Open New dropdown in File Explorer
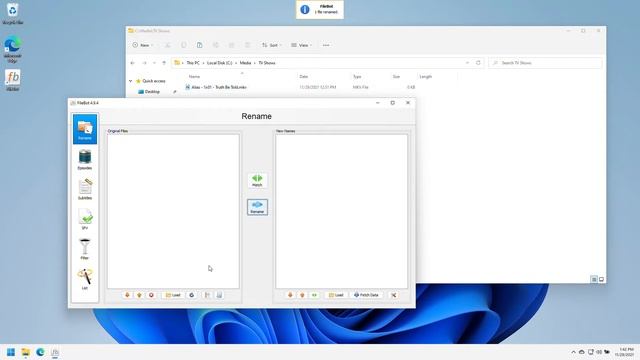The height and width of the screenshot is (360, 640). point(142,45)
